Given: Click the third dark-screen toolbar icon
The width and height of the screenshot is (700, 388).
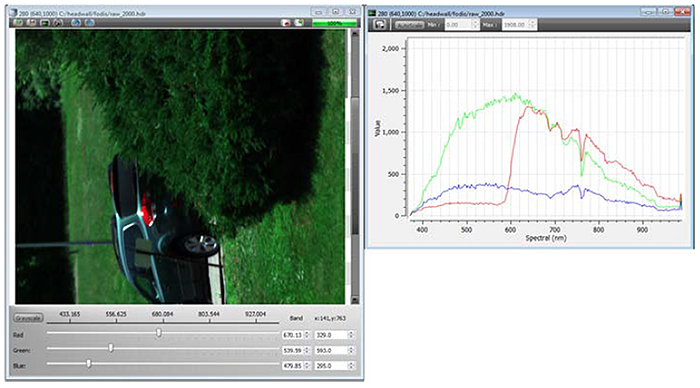Looking at the screenshot, I should point(45,23).
